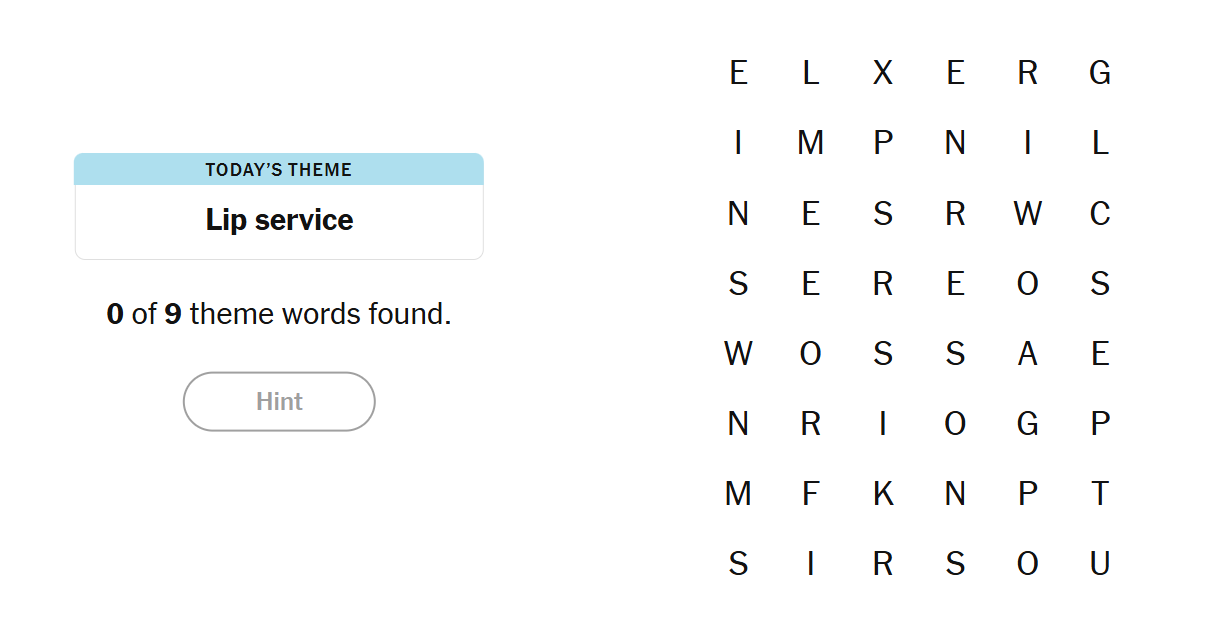Choose the letter F tile

click(x=811, y=494)
